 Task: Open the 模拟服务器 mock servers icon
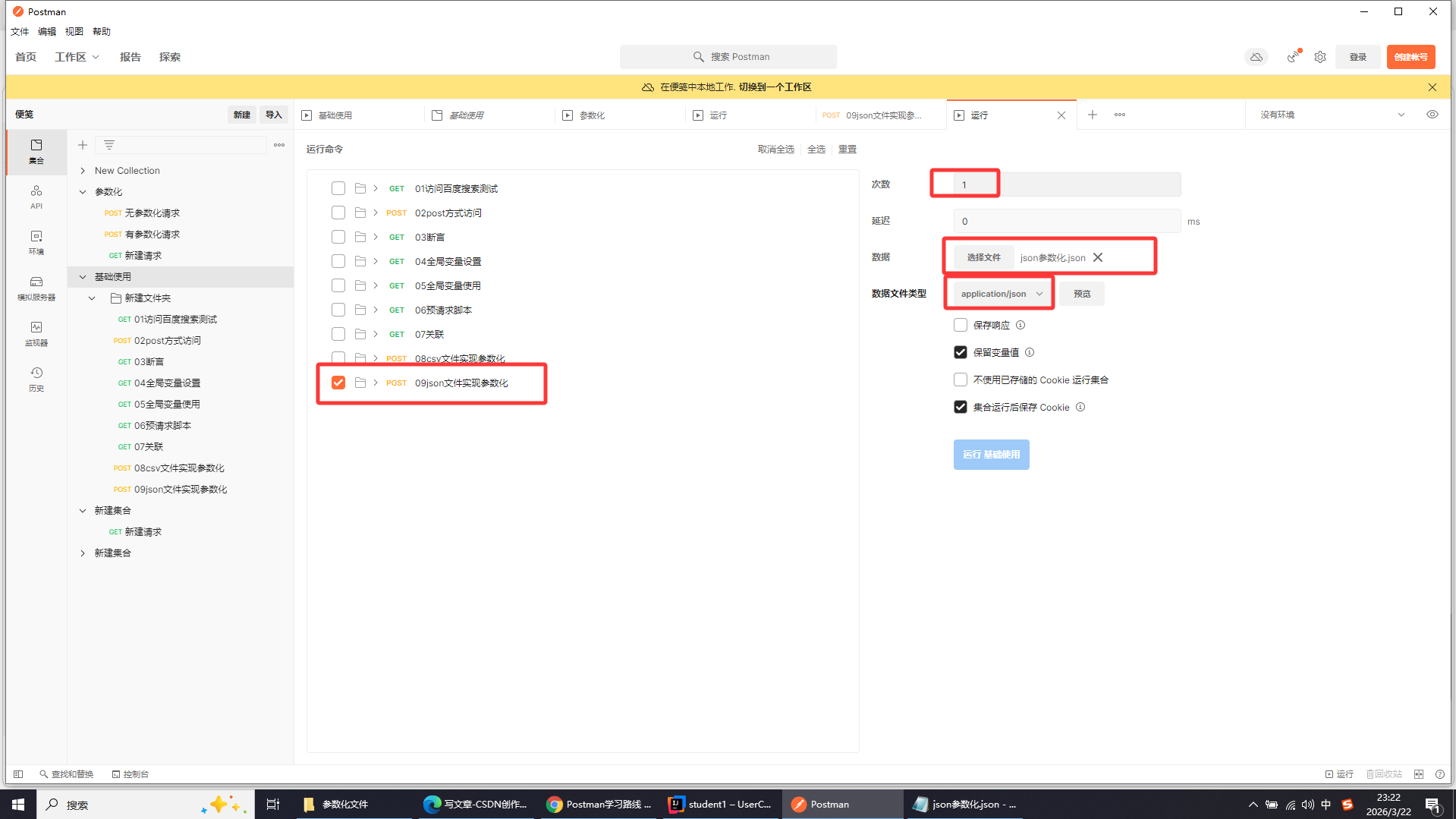point(36,288)
